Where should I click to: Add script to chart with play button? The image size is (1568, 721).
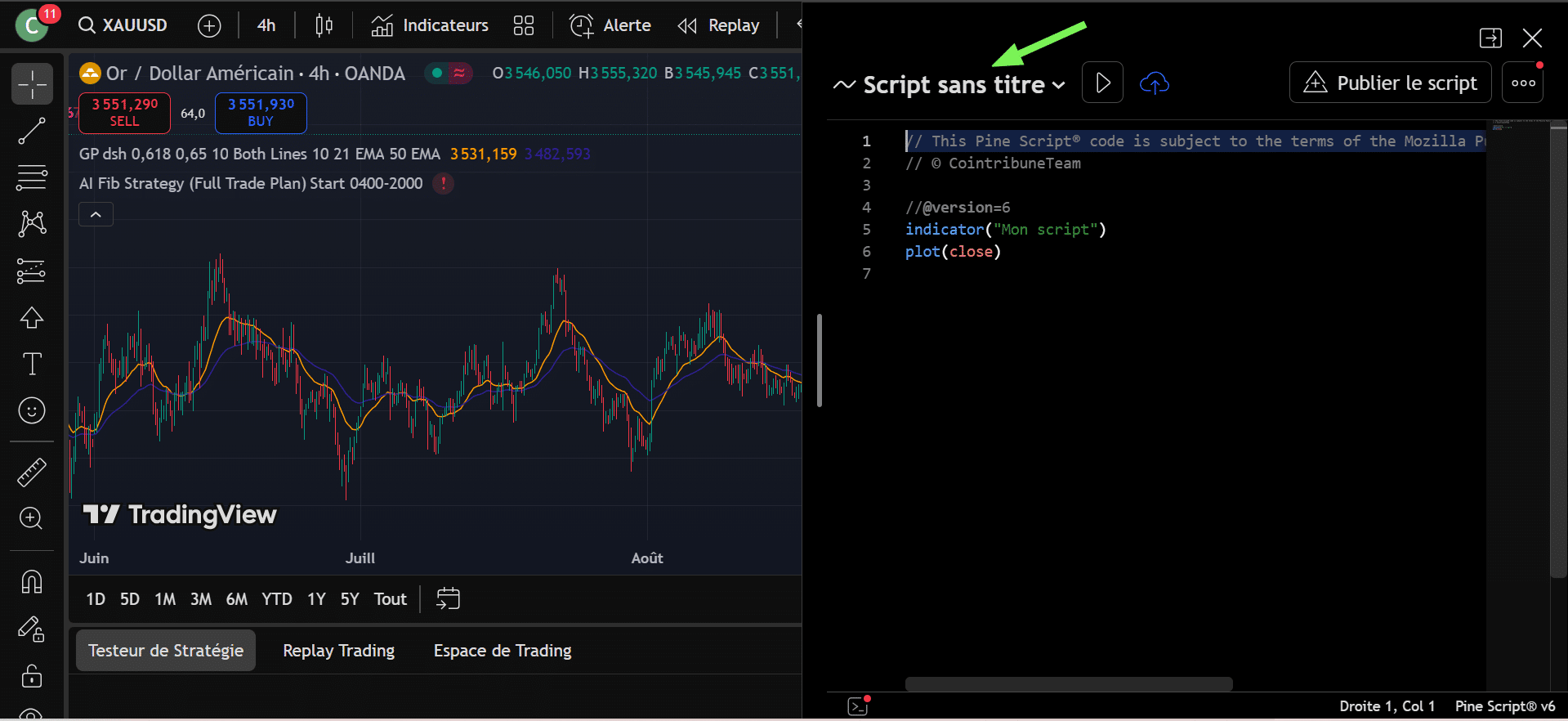(x=1102, y=83)
